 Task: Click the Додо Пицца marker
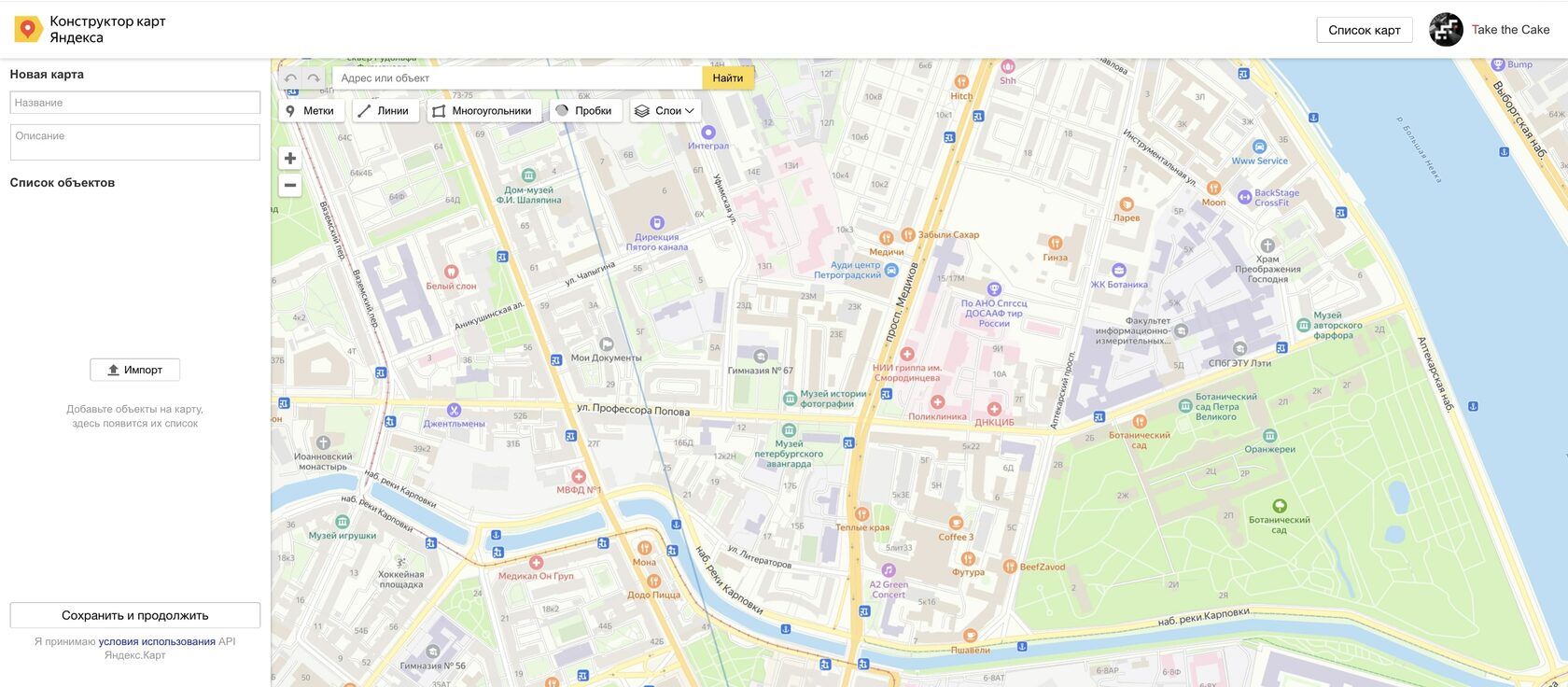654,582
